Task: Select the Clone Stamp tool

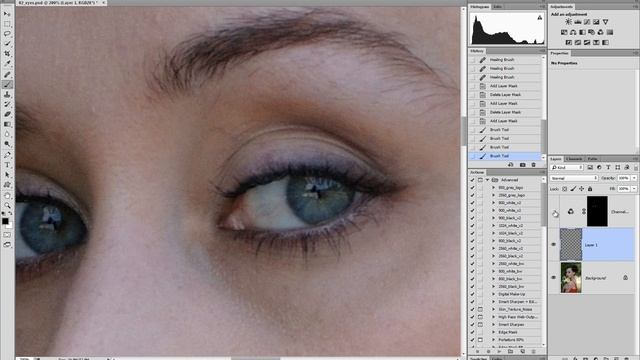Action: coord(7,94)
